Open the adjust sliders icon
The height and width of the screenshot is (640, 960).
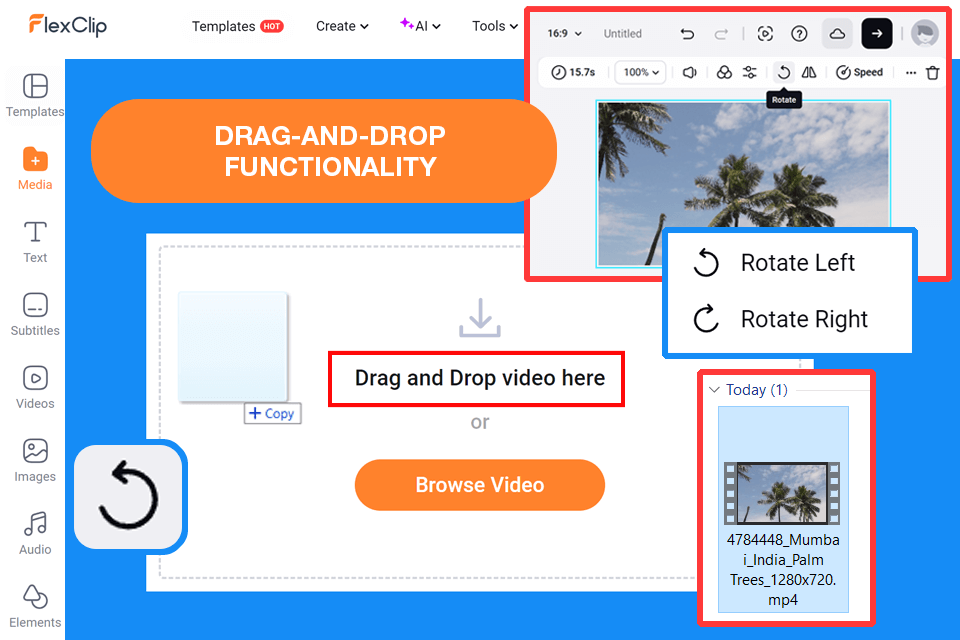[x=749, y=72]
